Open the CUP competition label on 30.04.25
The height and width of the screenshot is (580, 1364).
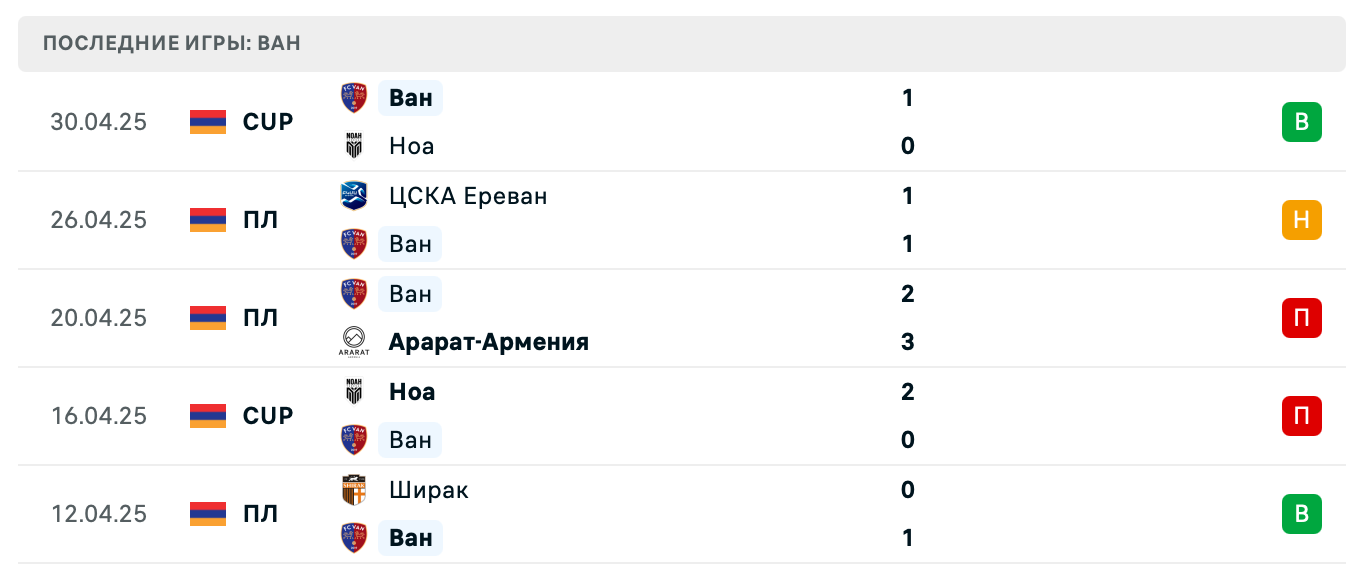[x=267, y=122]
